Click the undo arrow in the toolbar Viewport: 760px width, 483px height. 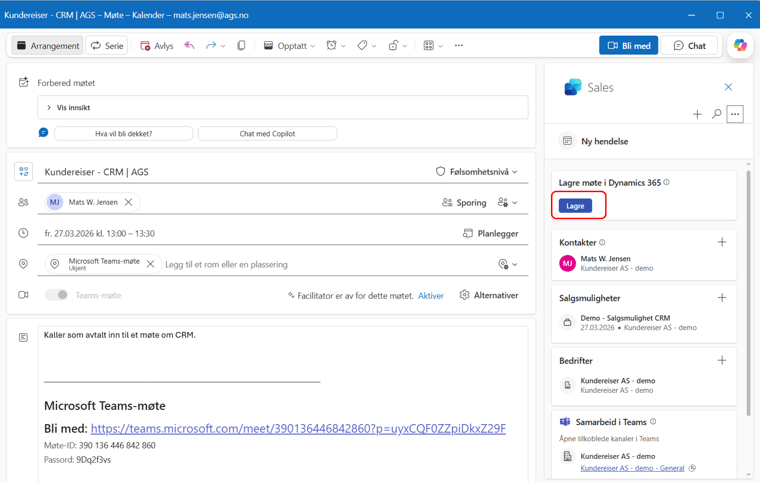pos(189,46)
